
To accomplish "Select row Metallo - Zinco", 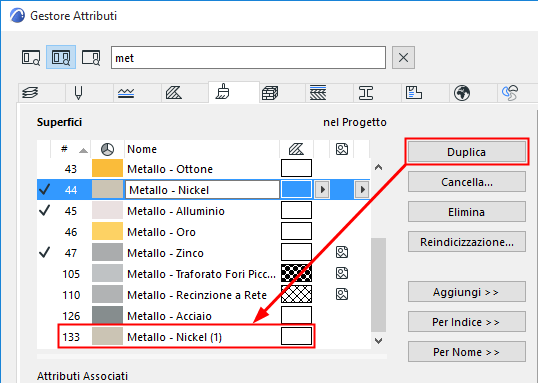I will click(x=203, y=253).
